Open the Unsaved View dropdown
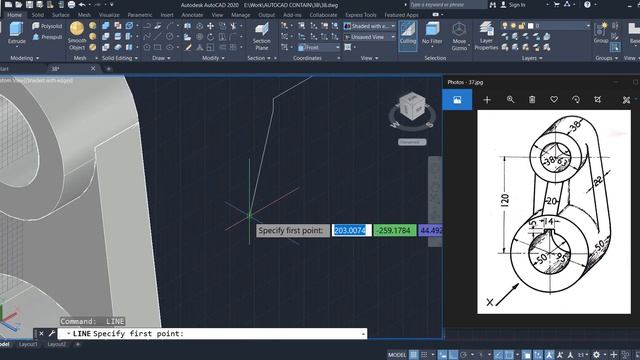Screen dimensions: 640x360 [x=370, y=37]
